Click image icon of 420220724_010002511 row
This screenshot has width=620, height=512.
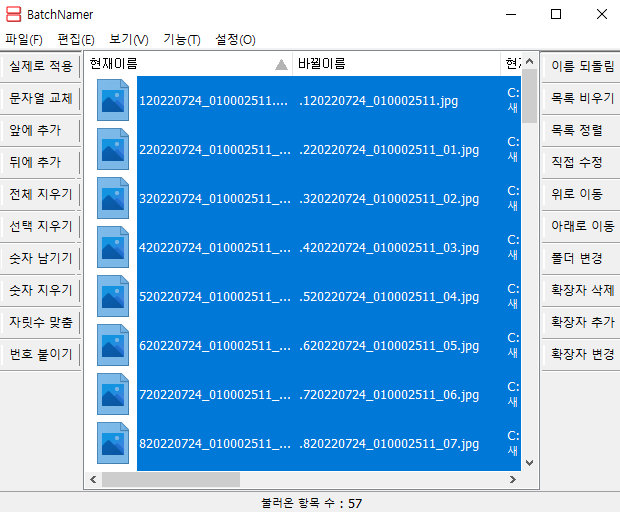click(113, 247)
